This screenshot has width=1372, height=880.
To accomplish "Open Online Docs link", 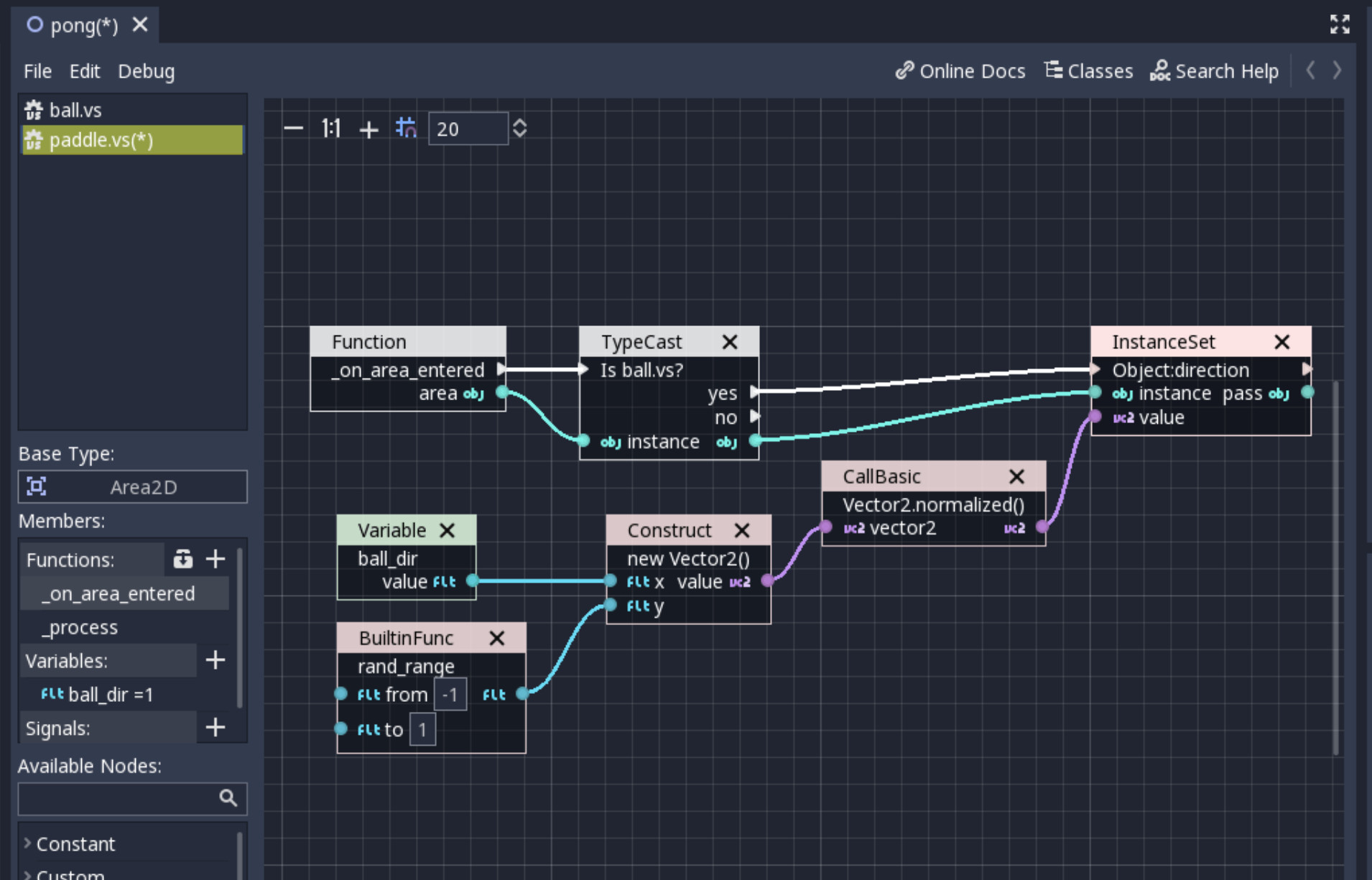I will click(960, 71).
